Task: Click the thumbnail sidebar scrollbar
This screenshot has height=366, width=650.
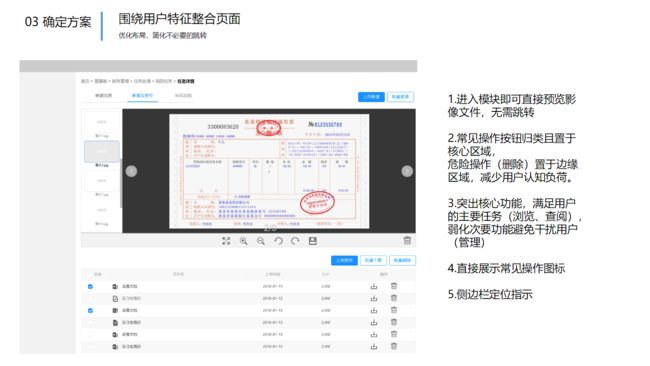Action: click(121, 182)
